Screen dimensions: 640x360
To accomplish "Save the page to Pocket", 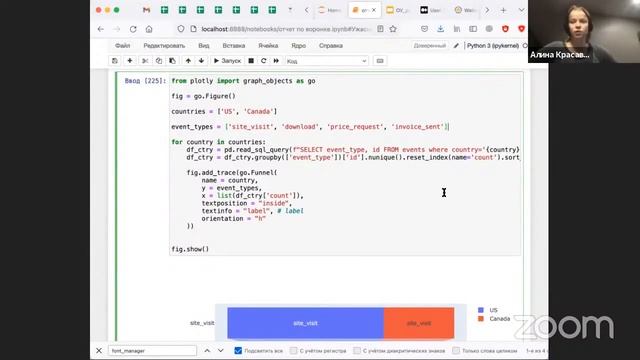I will [424, 29].
